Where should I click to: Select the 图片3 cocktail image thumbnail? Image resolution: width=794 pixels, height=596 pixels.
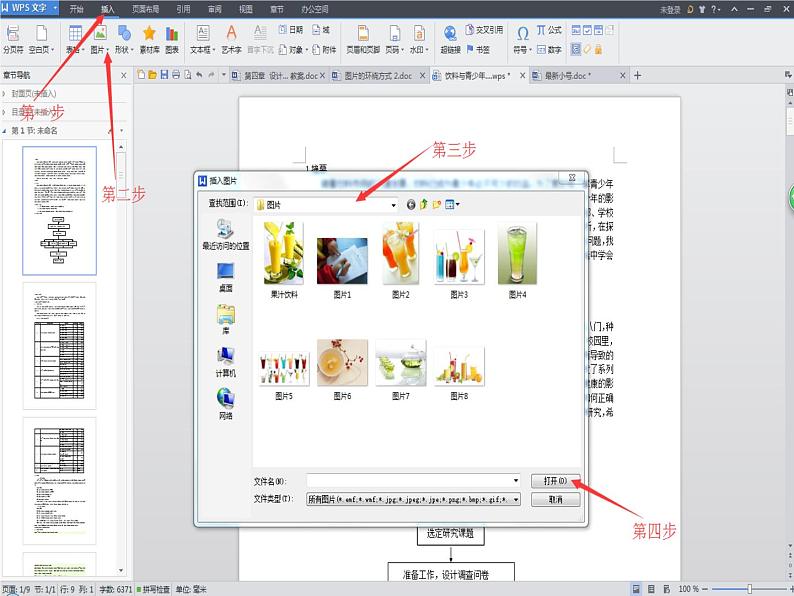(x=459, y=256)
